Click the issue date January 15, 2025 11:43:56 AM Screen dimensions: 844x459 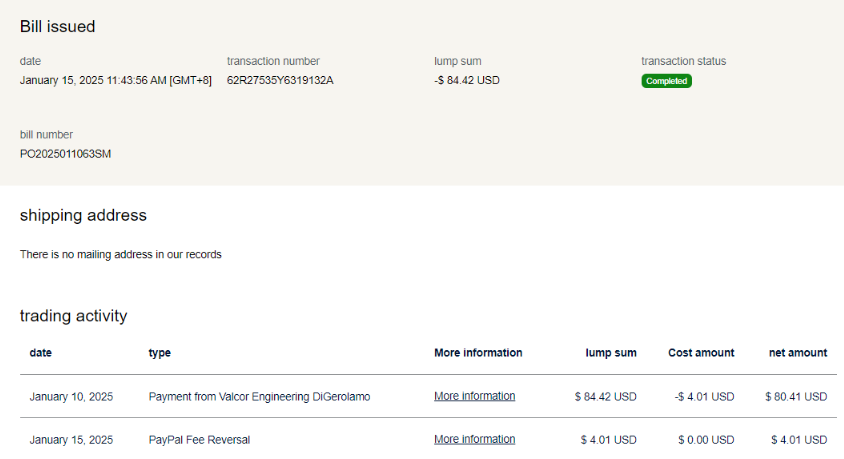pyautogui.click(x=115, y=80)
